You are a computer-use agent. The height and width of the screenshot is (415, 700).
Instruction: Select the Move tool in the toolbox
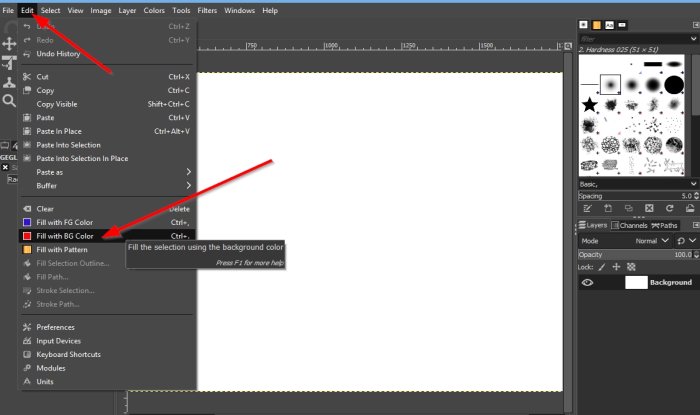(9, 44)
